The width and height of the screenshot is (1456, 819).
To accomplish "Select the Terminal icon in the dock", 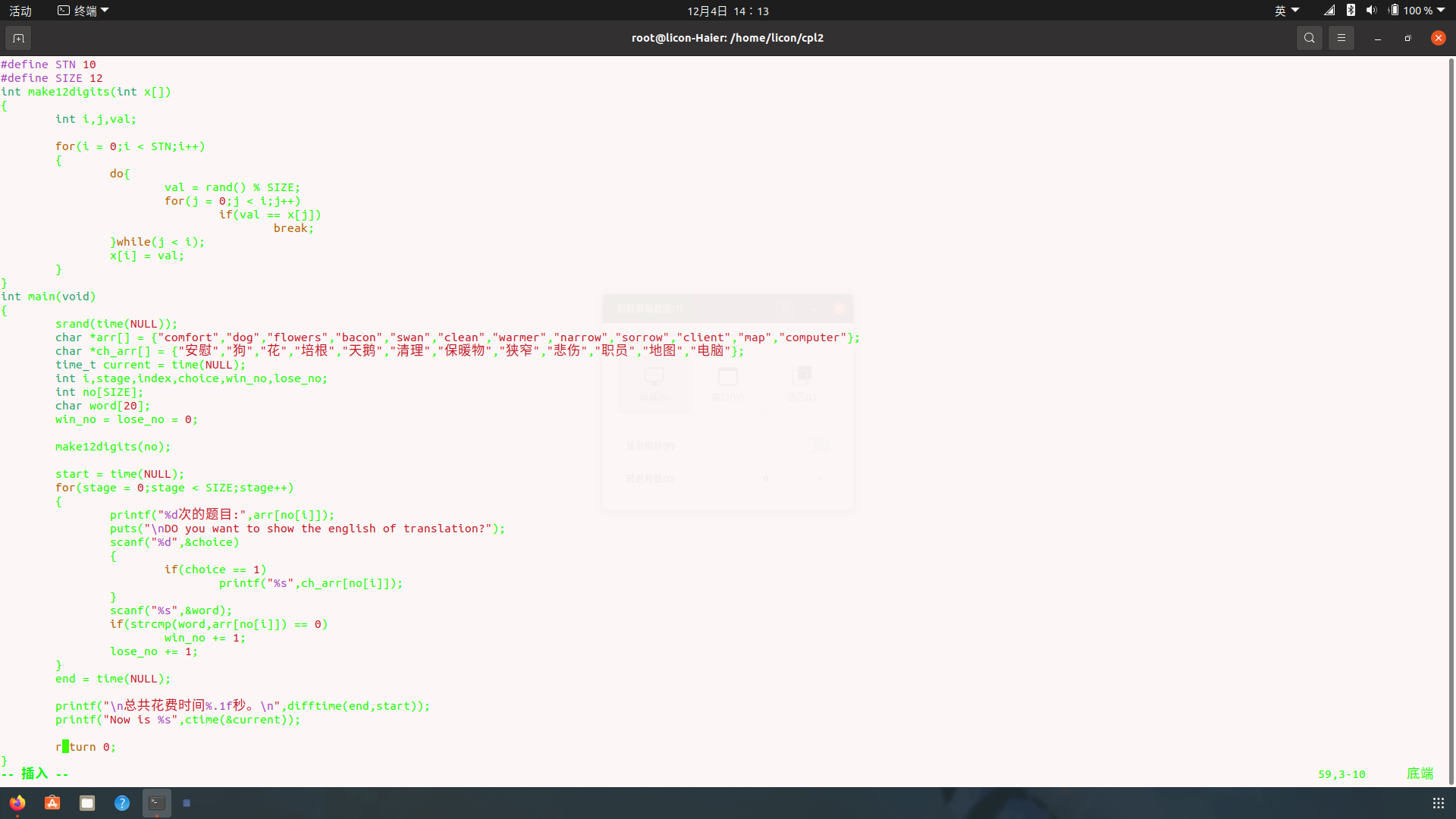I will [x=157, y=802].
